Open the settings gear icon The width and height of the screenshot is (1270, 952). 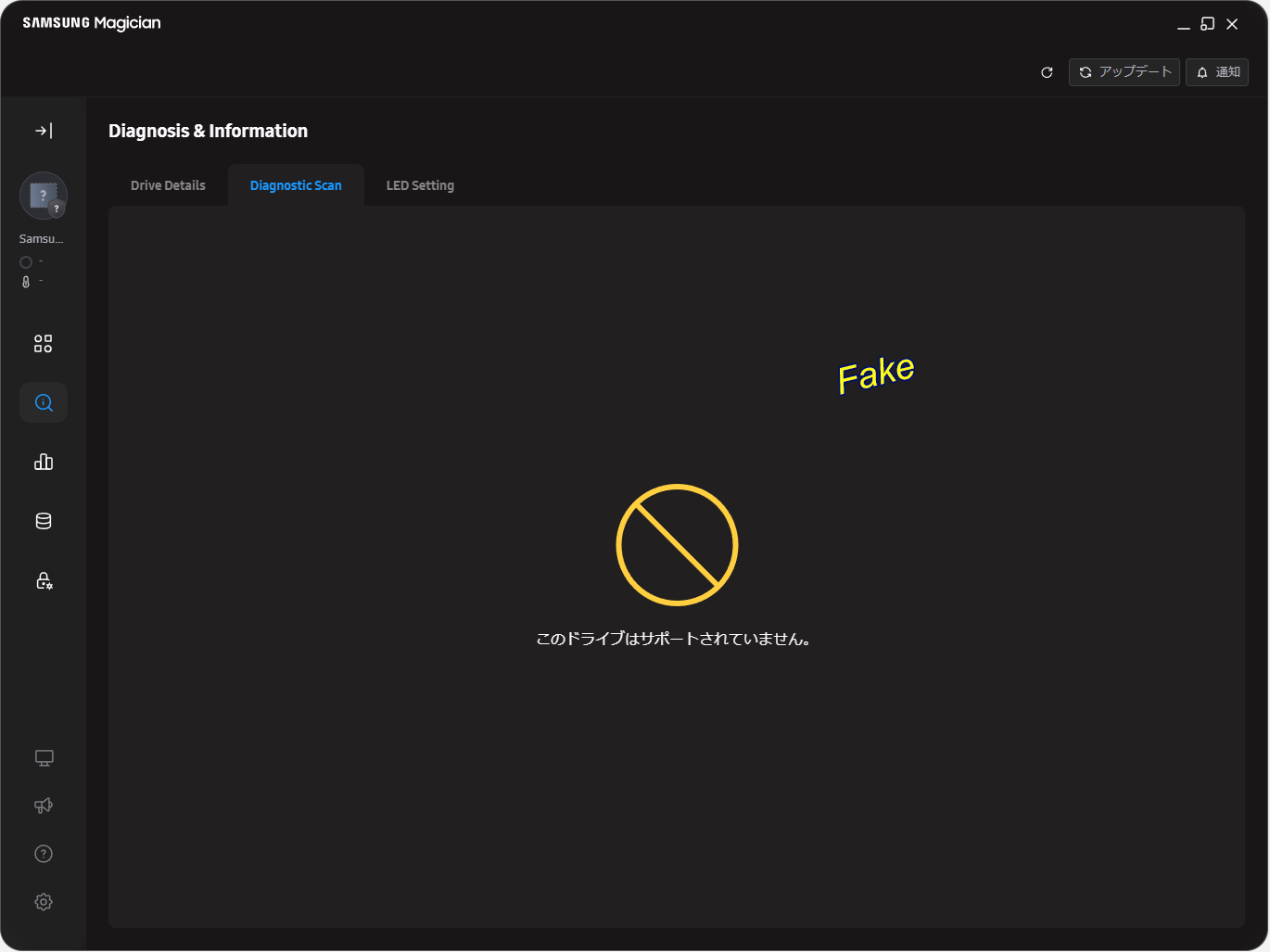(x=44, y=902)
